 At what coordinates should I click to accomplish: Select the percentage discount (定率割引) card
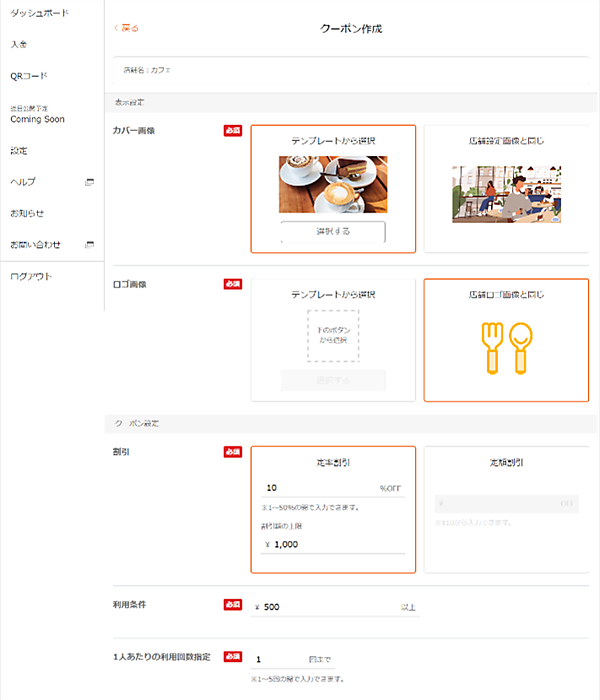[x=333, y=463]
